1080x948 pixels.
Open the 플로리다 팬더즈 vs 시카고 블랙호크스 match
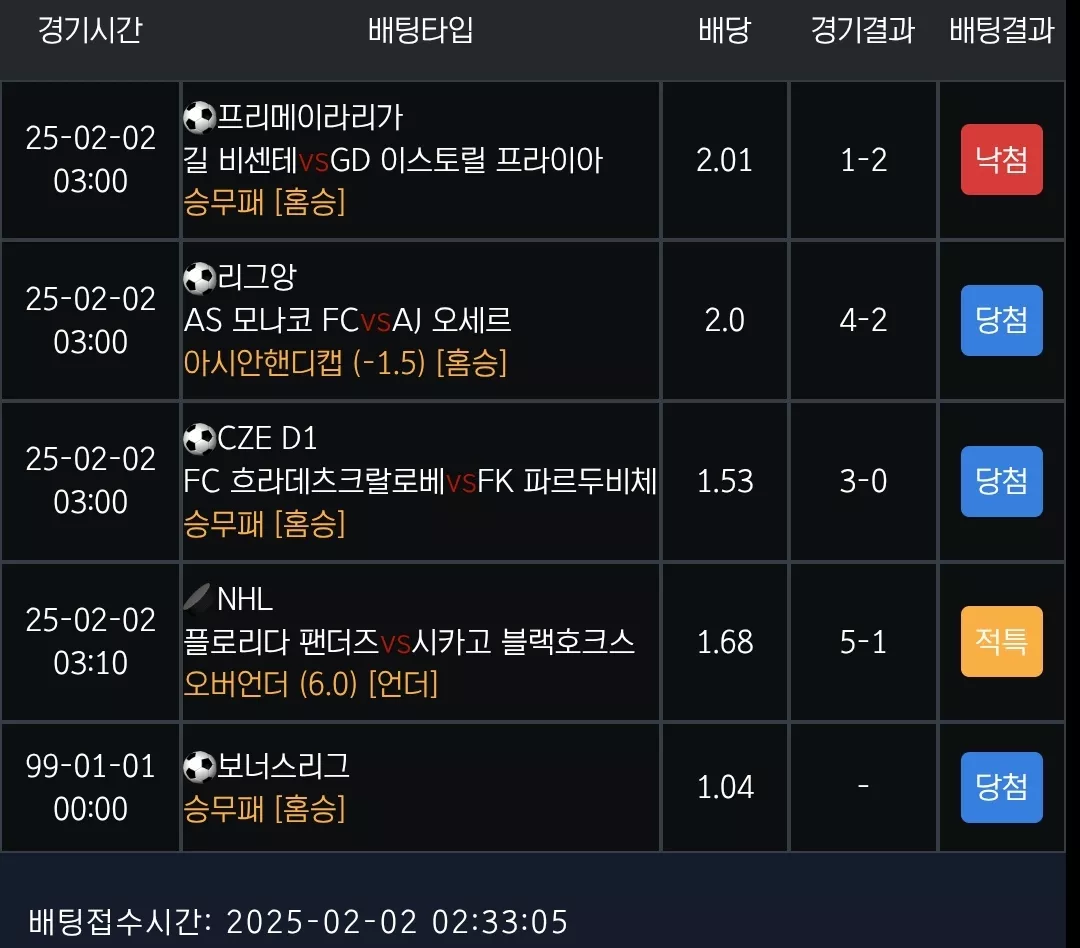[408, 642]
